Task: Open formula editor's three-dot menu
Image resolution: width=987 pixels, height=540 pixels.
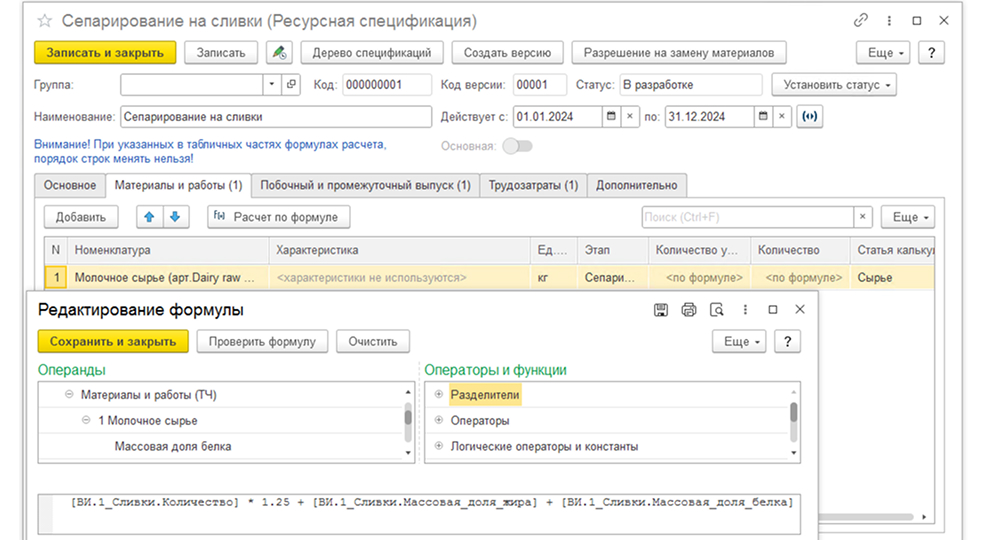Action: 745,310
